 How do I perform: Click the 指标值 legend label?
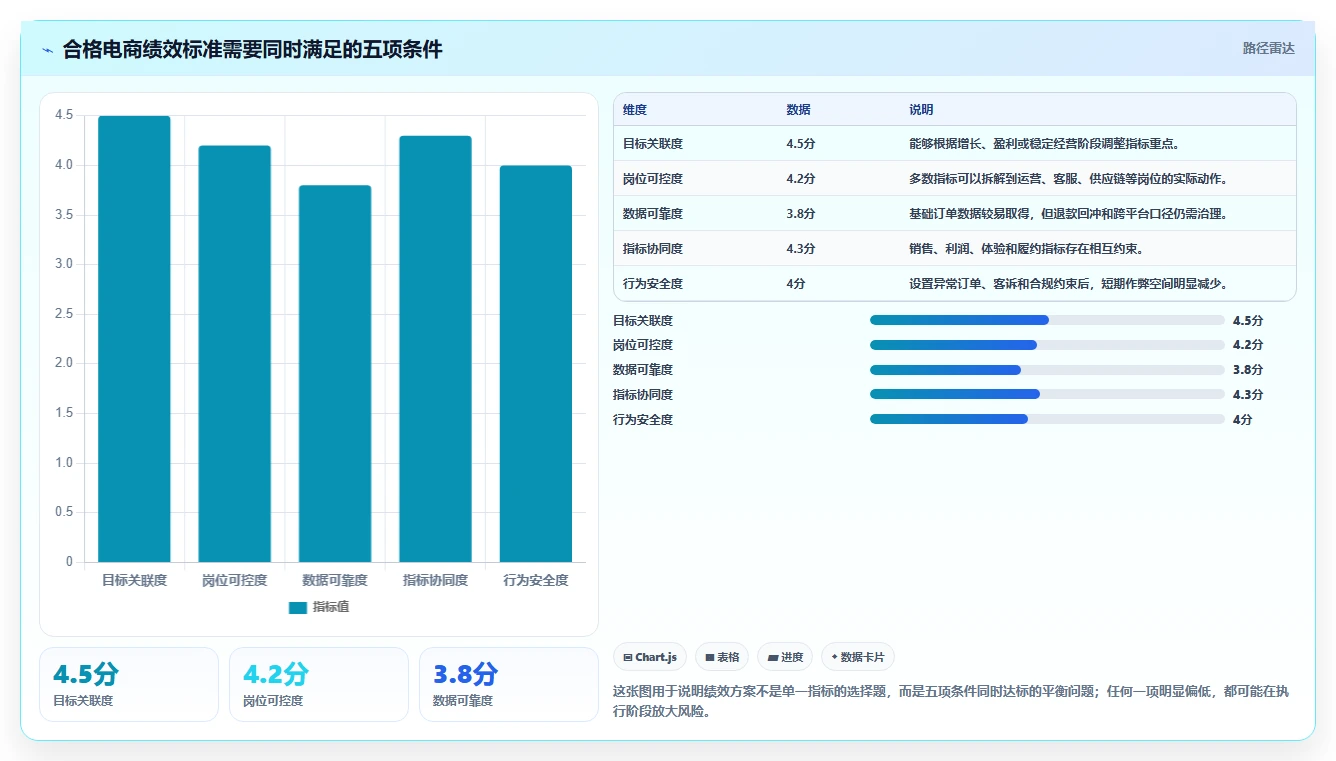pos(331,607)
